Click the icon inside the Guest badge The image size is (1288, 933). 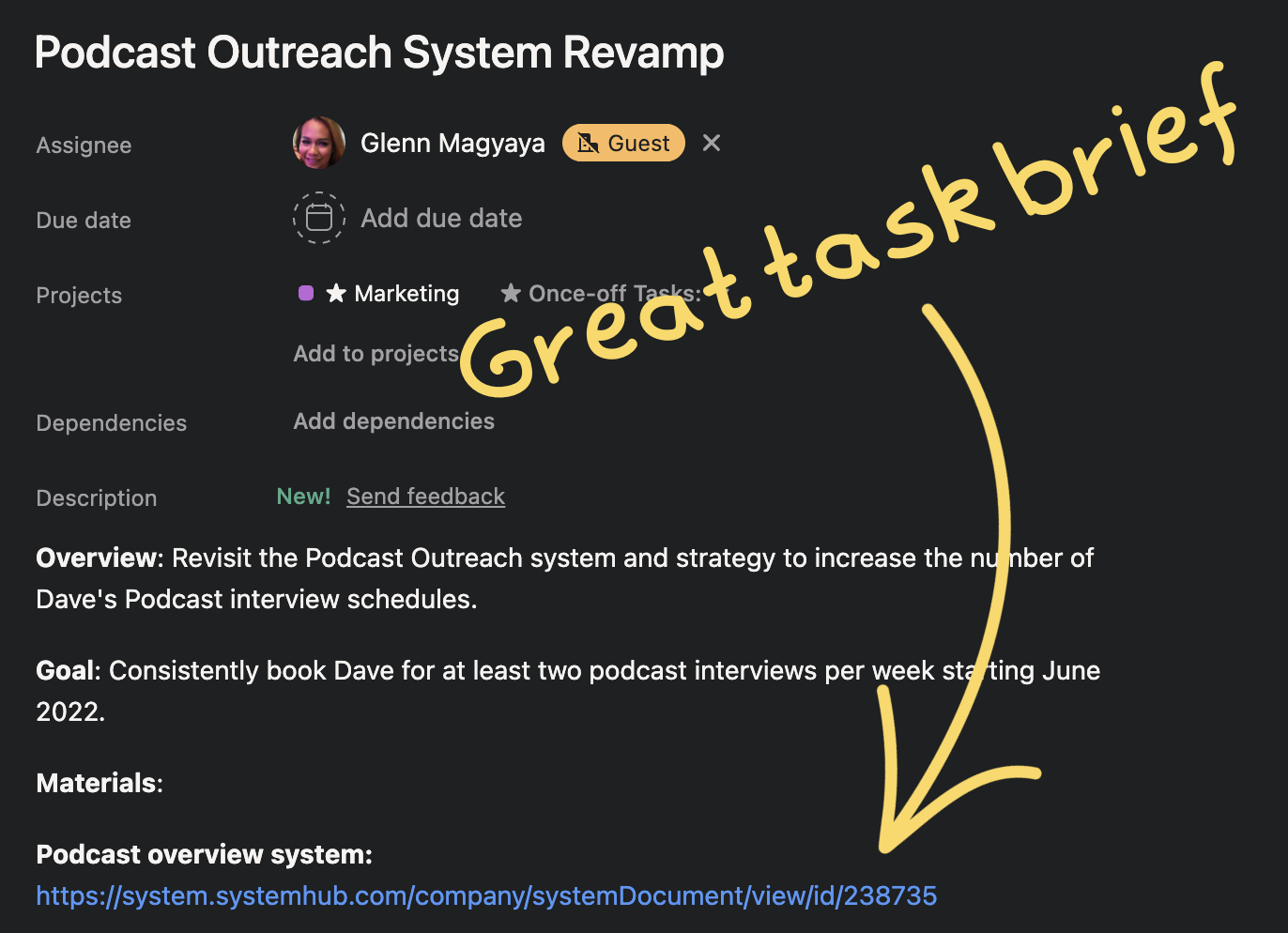[588, 143]
